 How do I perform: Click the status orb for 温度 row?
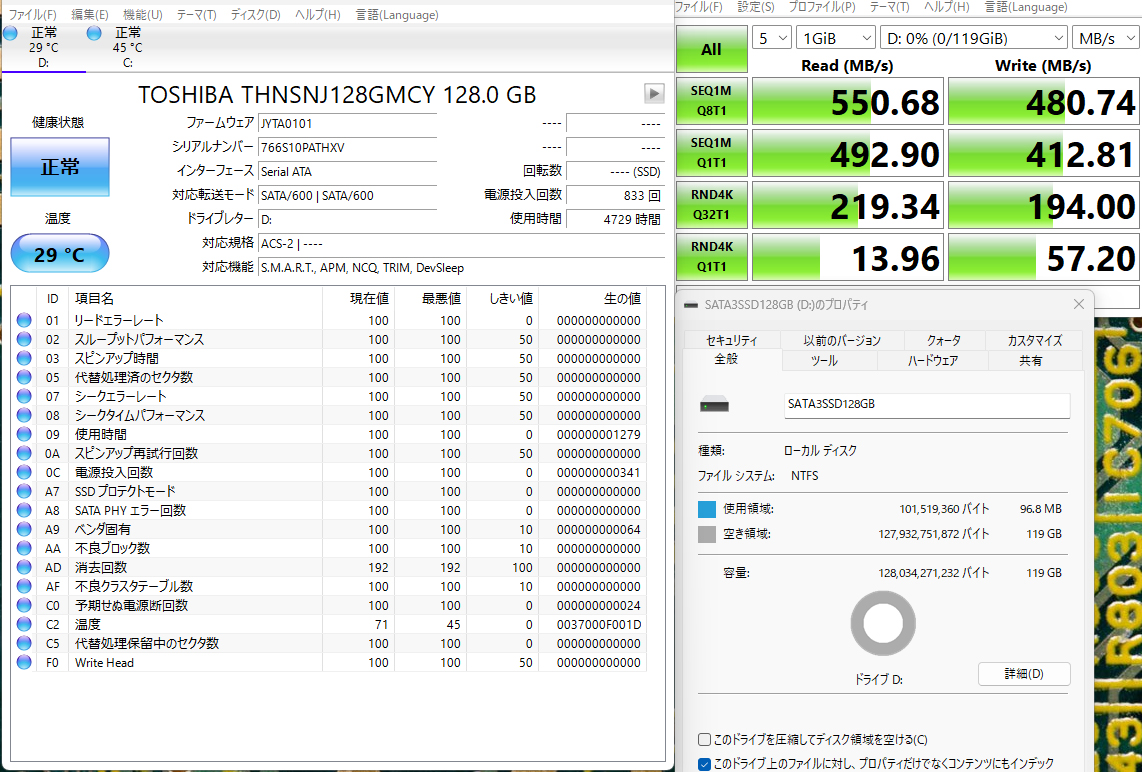pyautogui.click(x=24, y=624)
